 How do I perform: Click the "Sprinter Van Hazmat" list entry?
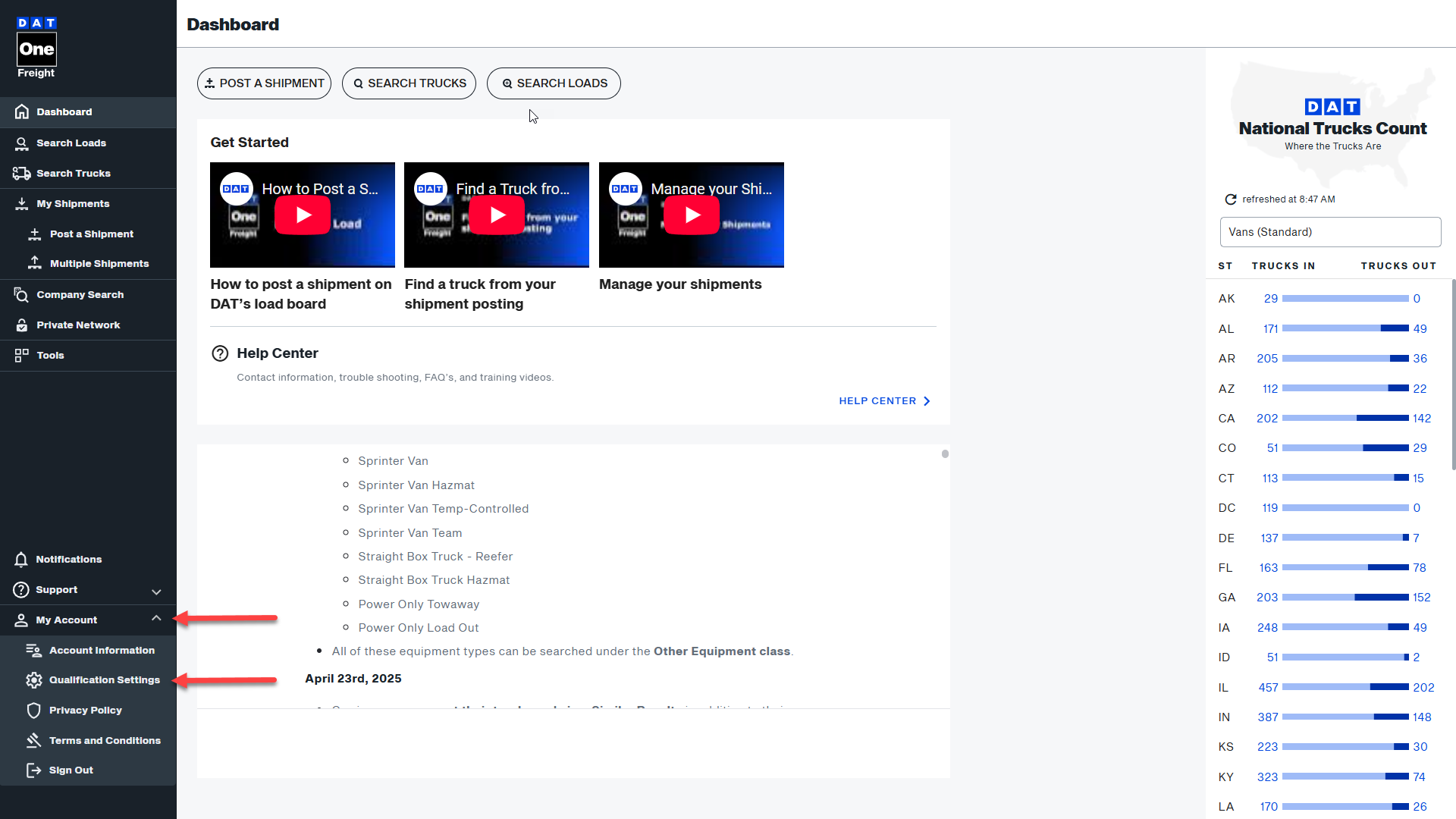(x=416, y=485)
